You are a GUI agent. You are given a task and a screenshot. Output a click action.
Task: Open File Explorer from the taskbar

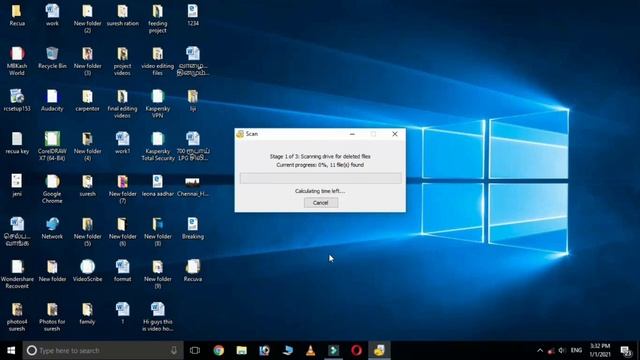pyautogui.click(x=242, y=350)
